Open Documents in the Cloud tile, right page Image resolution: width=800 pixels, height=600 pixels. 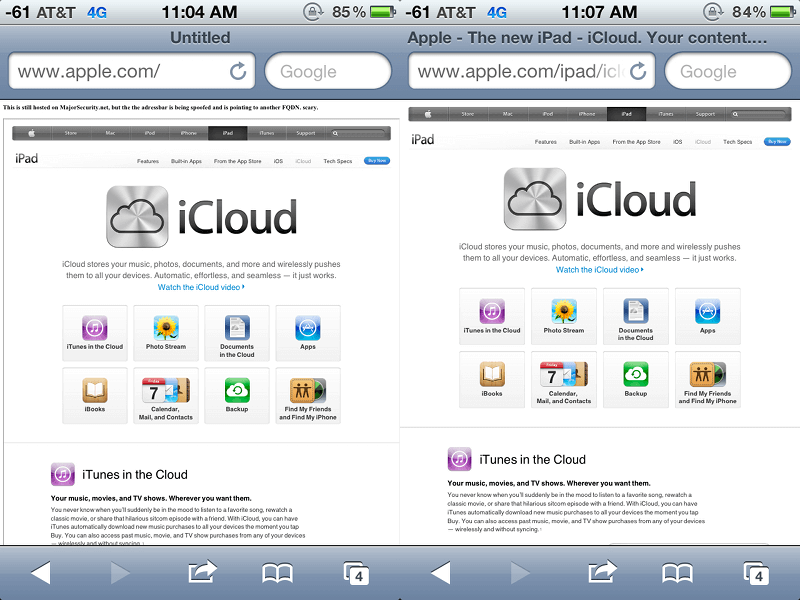636,316
